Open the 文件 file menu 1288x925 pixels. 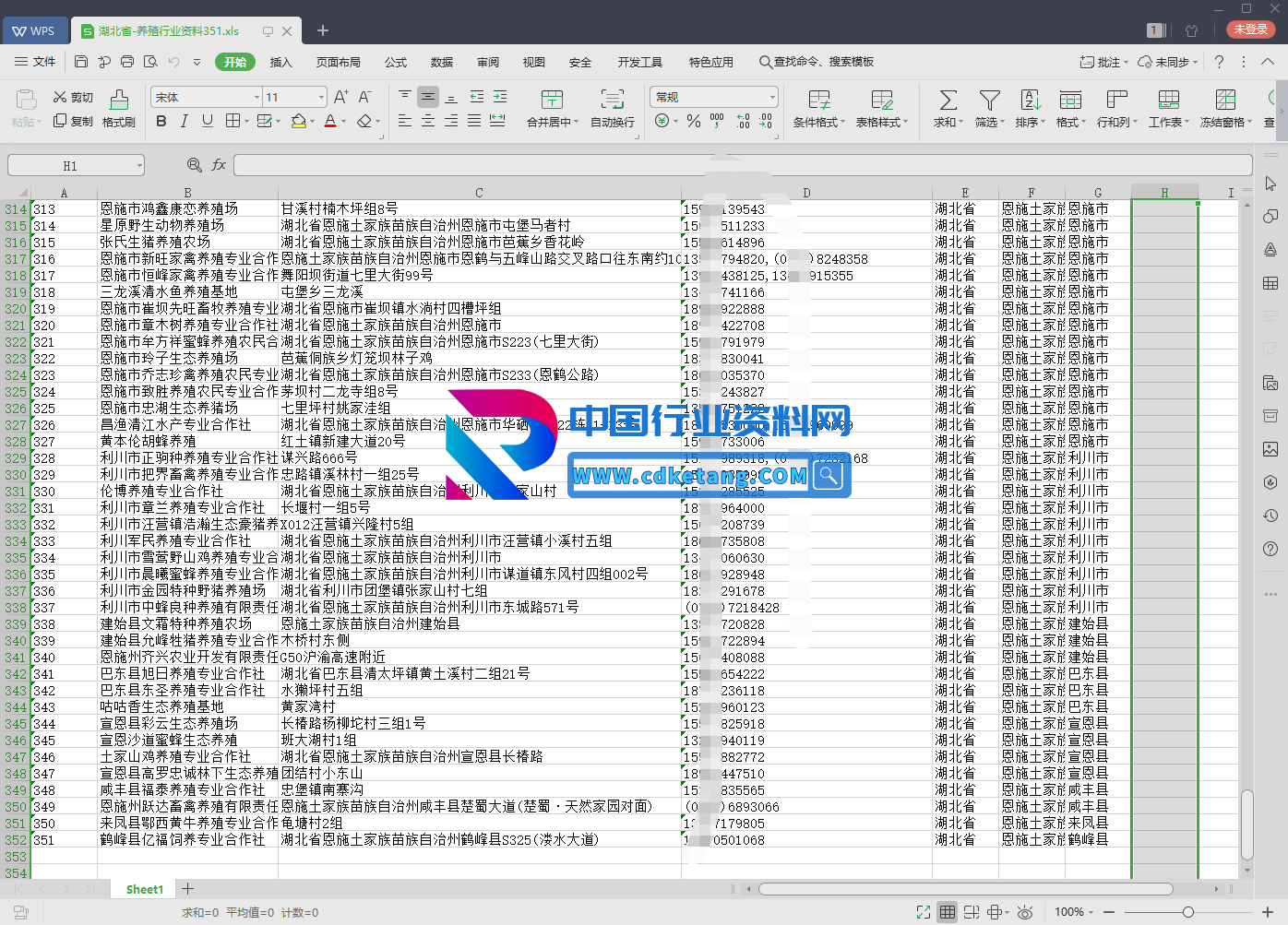(35, 62)
